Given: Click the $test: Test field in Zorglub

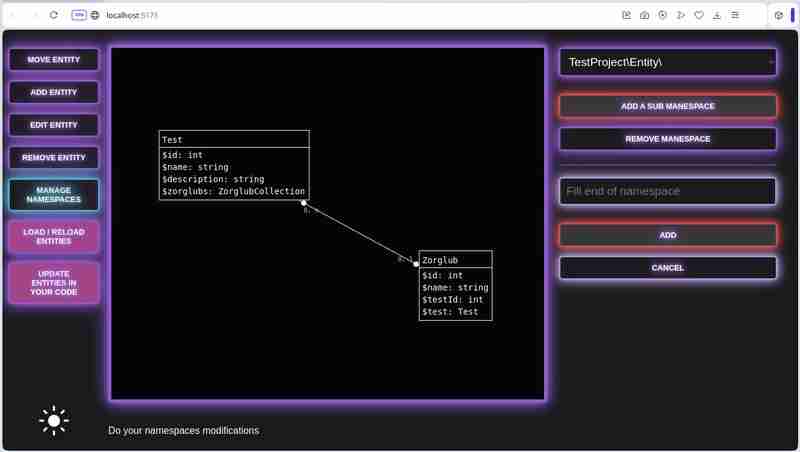Looking at the screenshot, I should 450,312.
